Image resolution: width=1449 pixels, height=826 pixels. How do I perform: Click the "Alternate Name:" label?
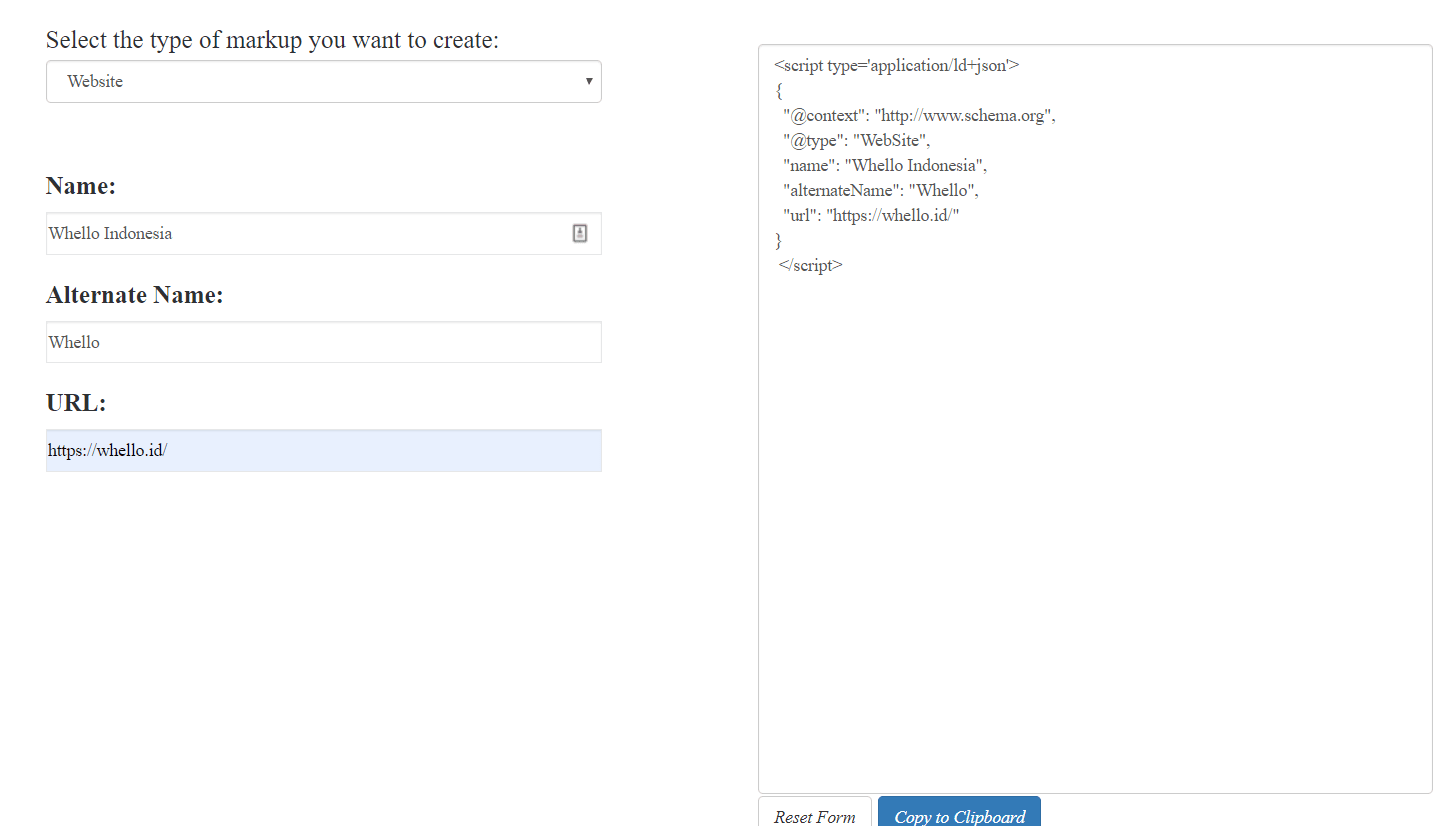coord(135,295)
